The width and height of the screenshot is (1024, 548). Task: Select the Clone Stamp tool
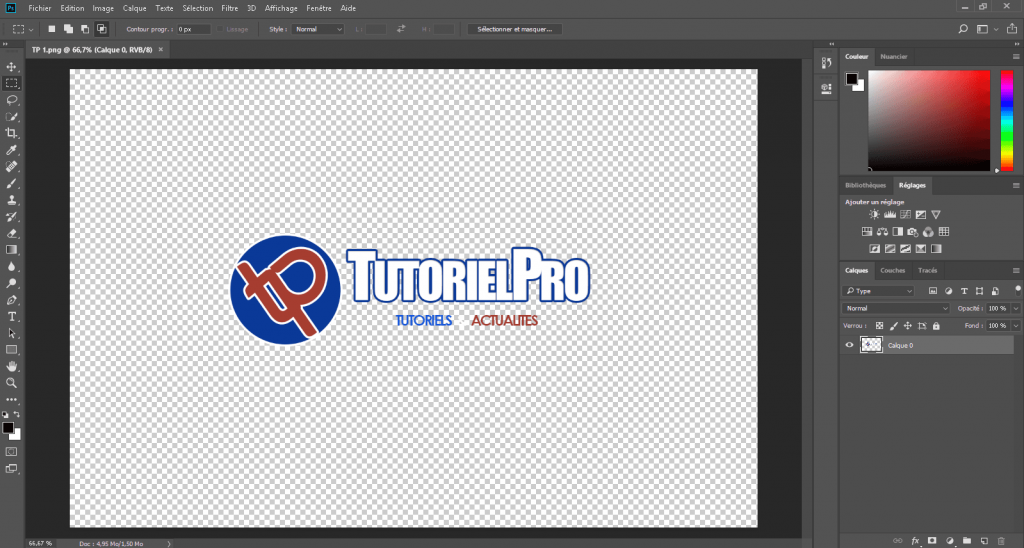11,200
